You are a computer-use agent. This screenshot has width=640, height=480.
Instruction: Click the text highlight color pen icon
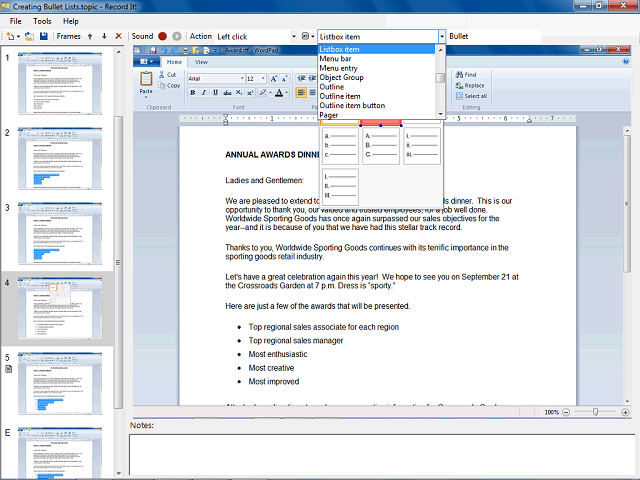(x=263, y=93)
